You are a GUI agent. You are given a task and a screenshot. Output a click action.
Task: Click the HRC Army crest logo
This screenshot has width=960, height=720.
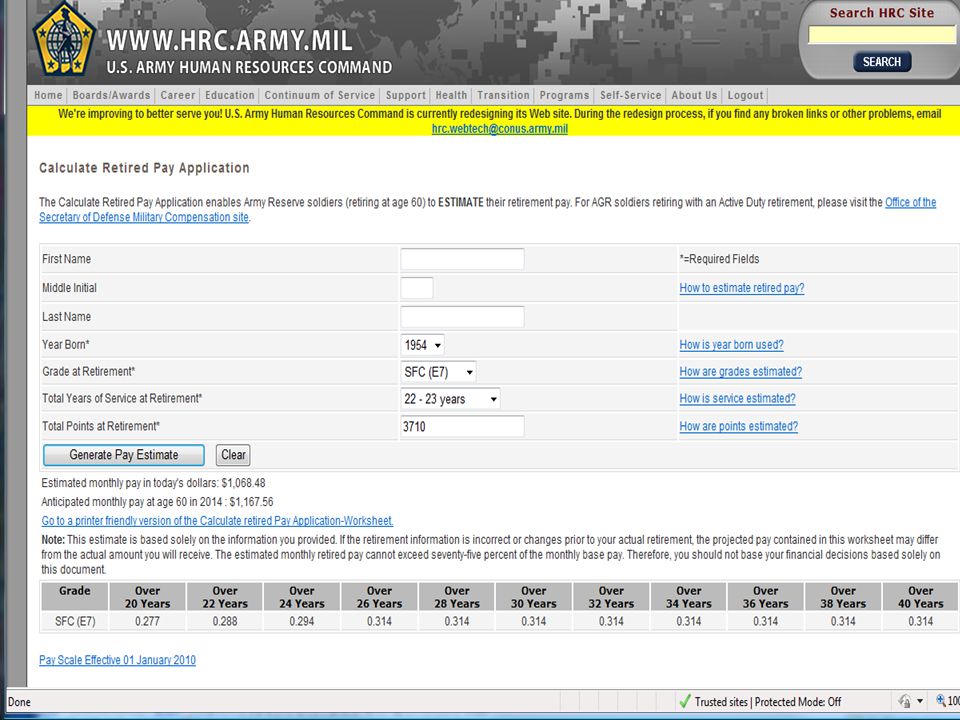[64, 40]
